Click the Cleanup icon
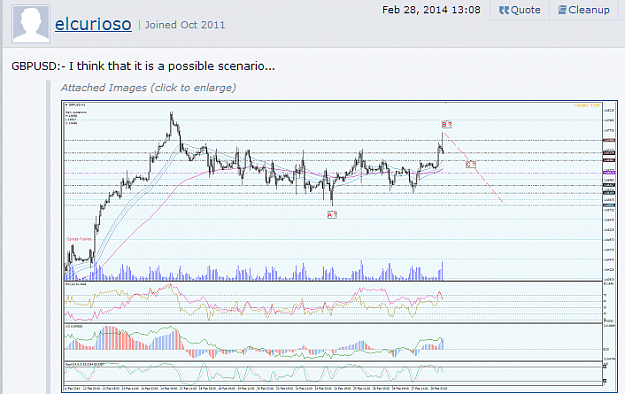The width and height of the screenshot is (625, 394). click(562, 10)
